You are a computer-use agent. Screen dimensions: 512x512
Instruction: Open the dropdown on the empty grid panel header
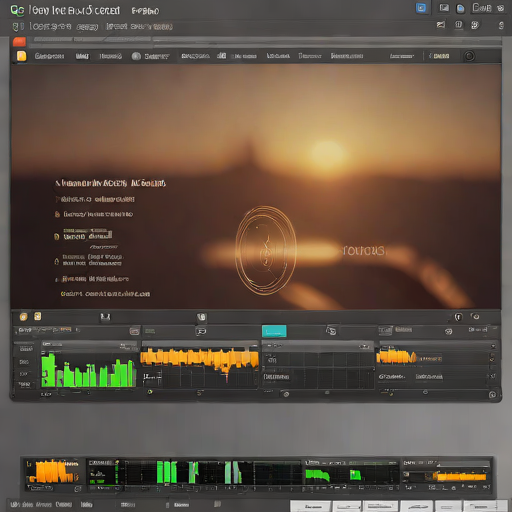pos(365,347)
